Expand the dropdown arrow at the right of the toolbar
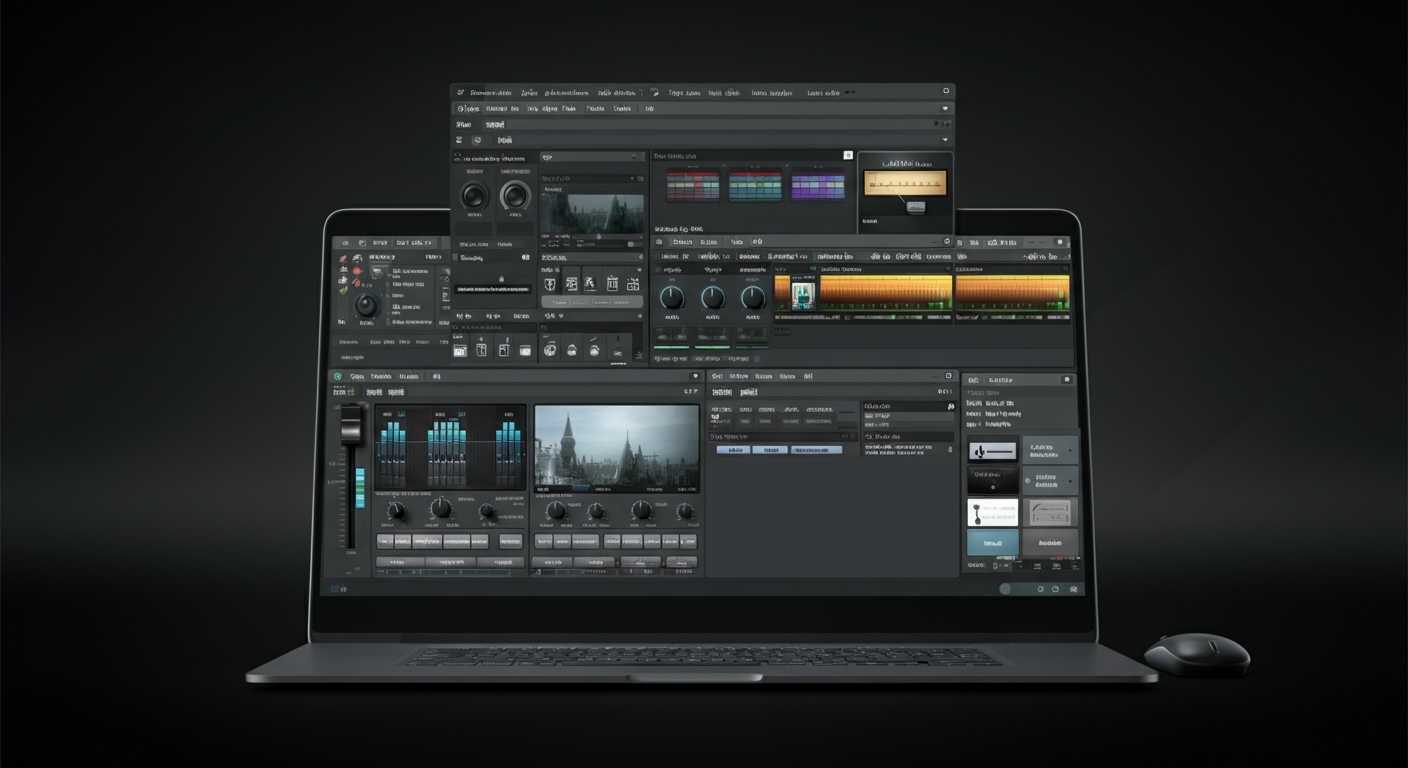Screen dimensions: 1408x768 pyautogui.click(x=944, y=109)
